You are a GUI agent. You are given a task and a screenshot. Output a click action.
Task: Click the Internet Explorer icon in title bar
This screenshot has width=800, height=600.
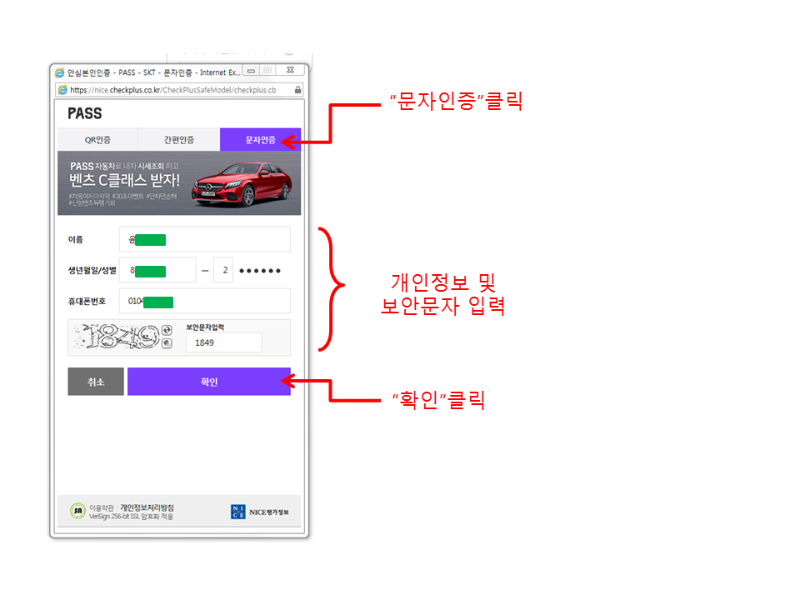[60, 72]
